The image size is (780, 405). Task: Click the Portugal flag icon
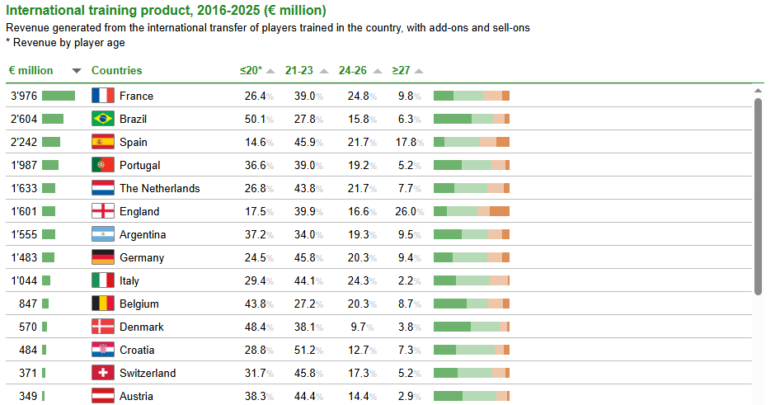(x=103, y=165)
